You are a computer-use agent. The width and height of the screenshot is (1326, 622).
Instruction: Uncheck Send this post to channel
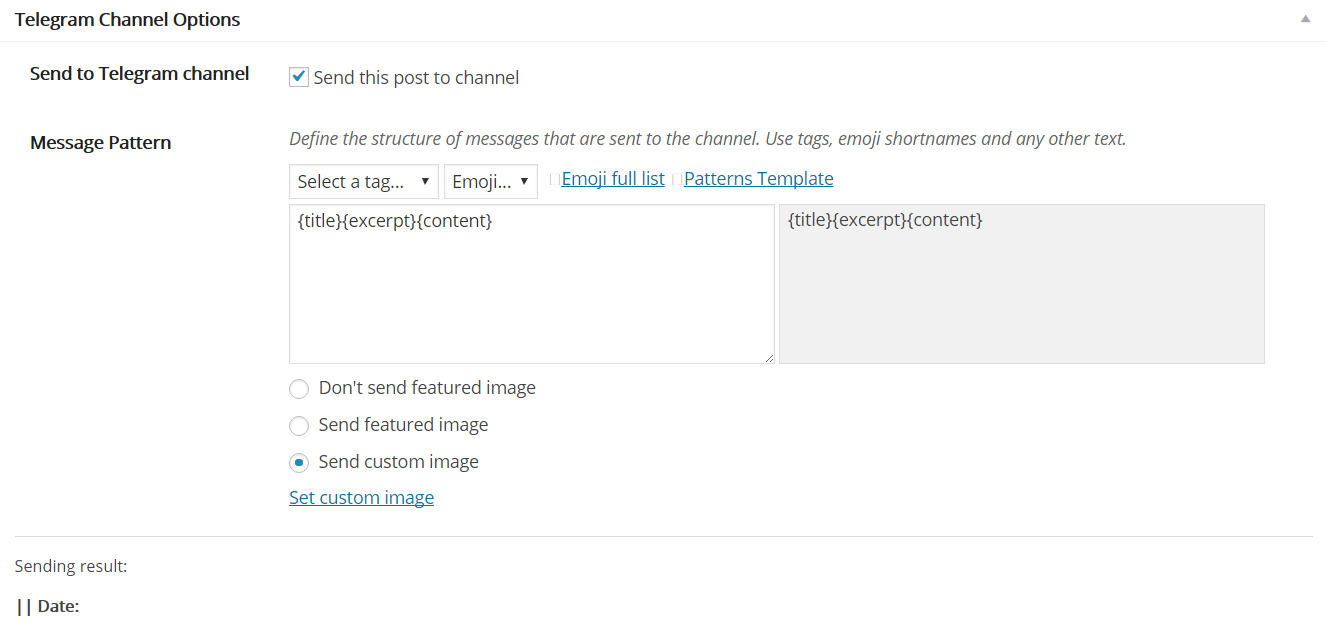[298, 77]
